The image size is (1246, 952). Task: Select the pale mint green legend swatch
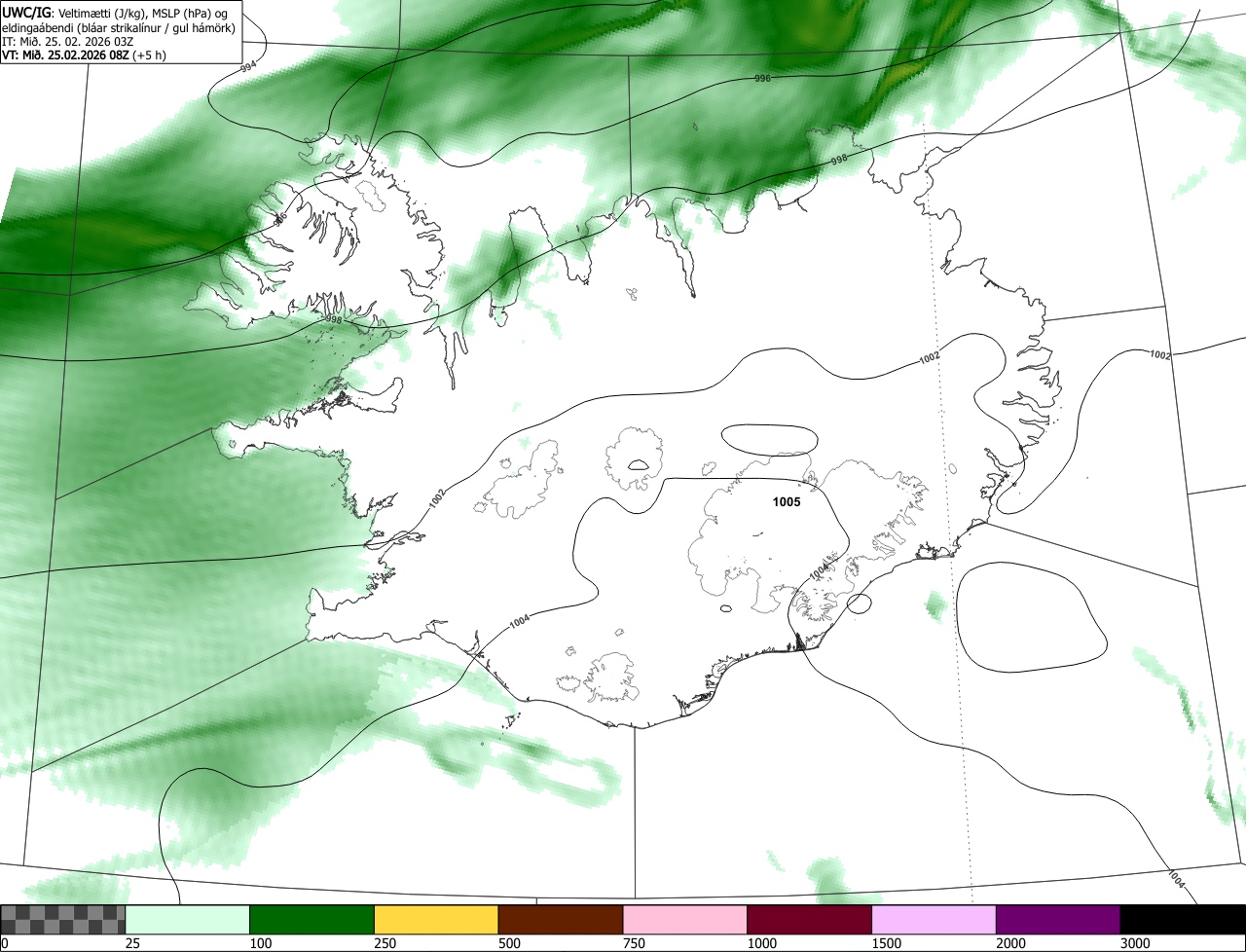pos(188,920)
